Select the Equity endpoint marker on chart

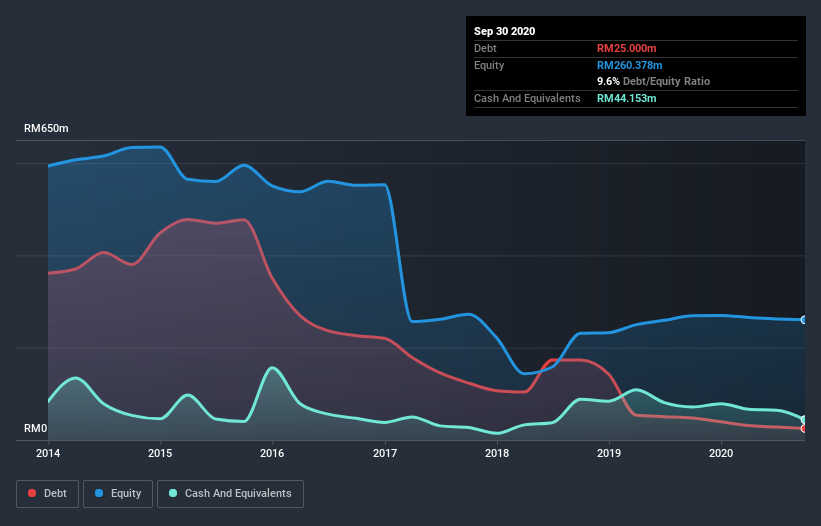click(x=803, y=320)
